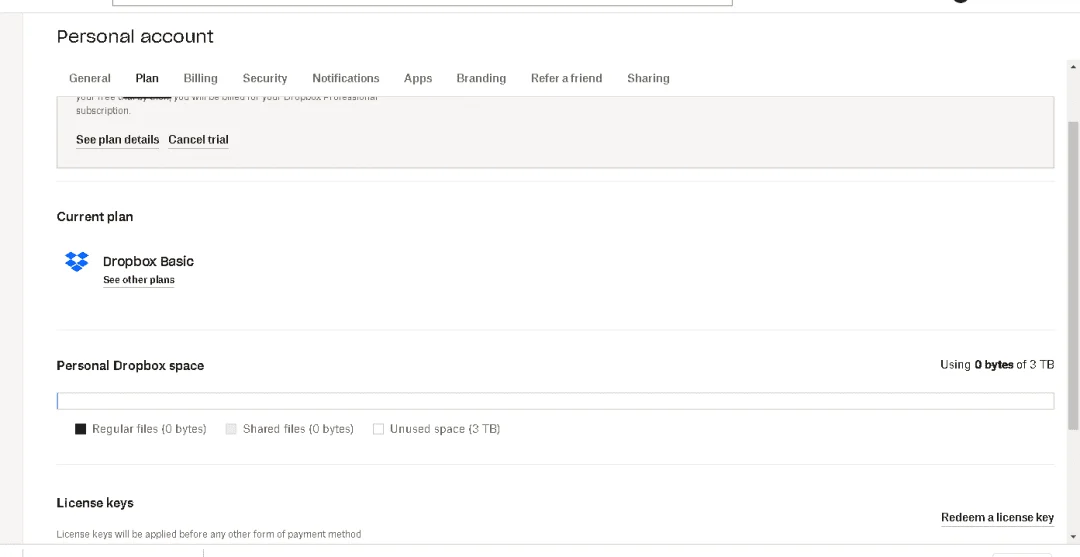Open the Apps tab
1080x557 pixels.
[418, 78]
